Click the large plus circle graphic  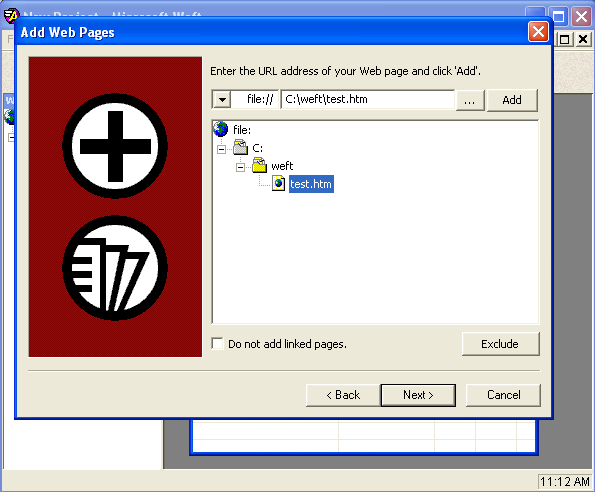pyautogui.click(x=115, y=146)
